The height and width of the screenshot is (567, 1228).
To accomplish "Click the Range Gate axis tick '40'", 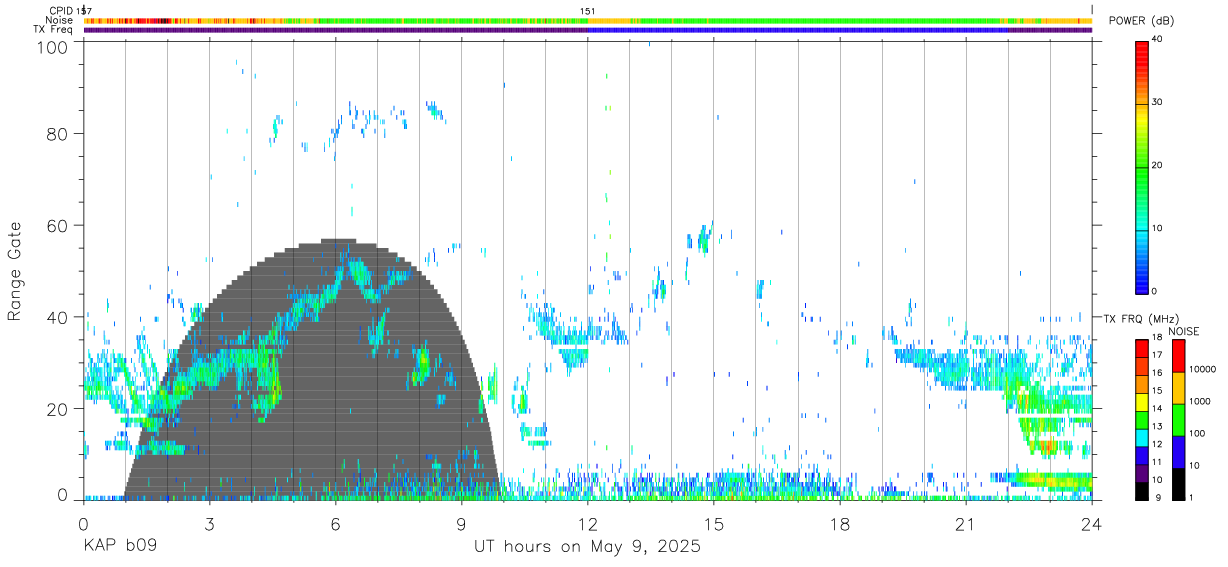I will click(x=58, y=317).
